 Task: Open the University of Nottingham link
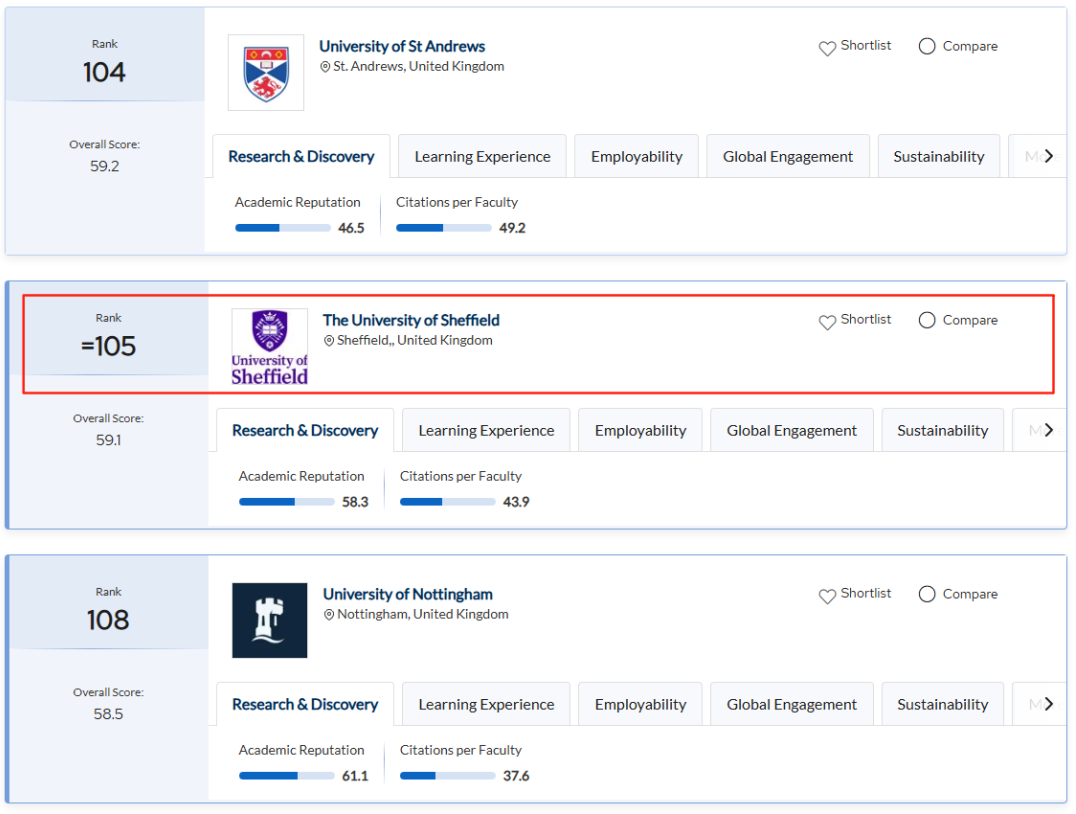tap(408, 594)
